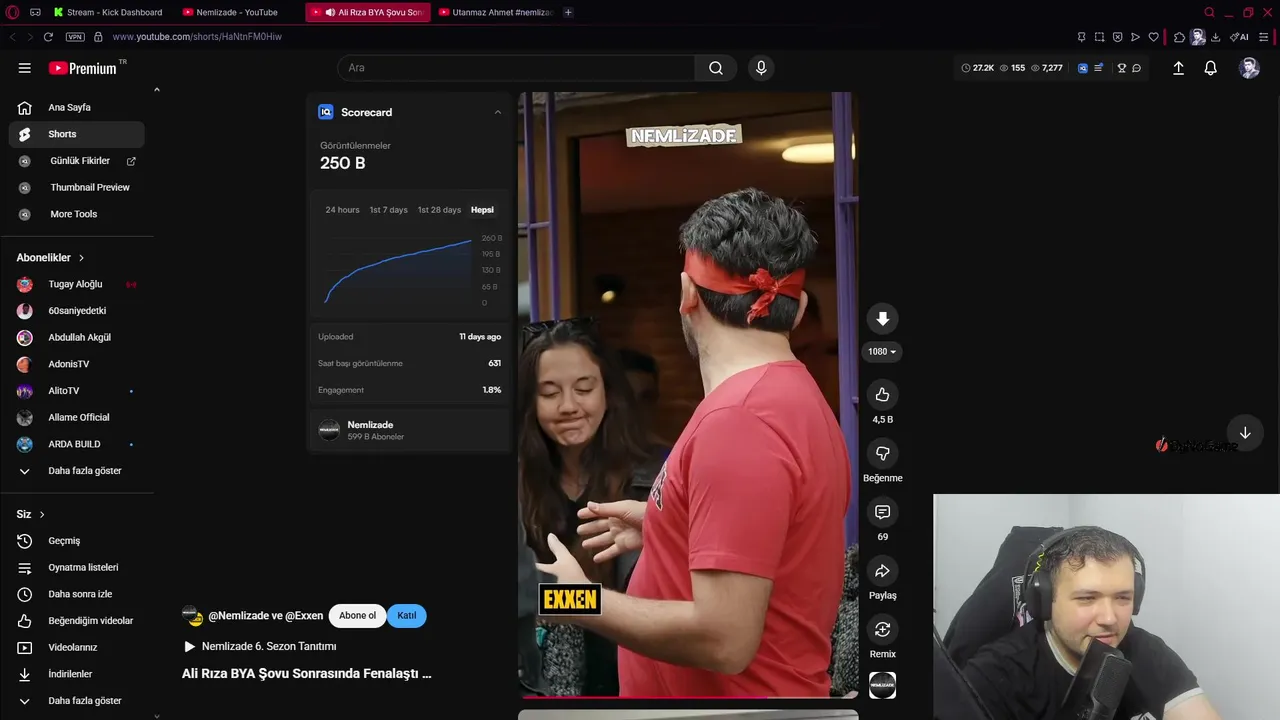The height and width of the screenshot is (720, 1280).
Task: Open More Tools
Action: pyautogui.click(x=76, y=214)
